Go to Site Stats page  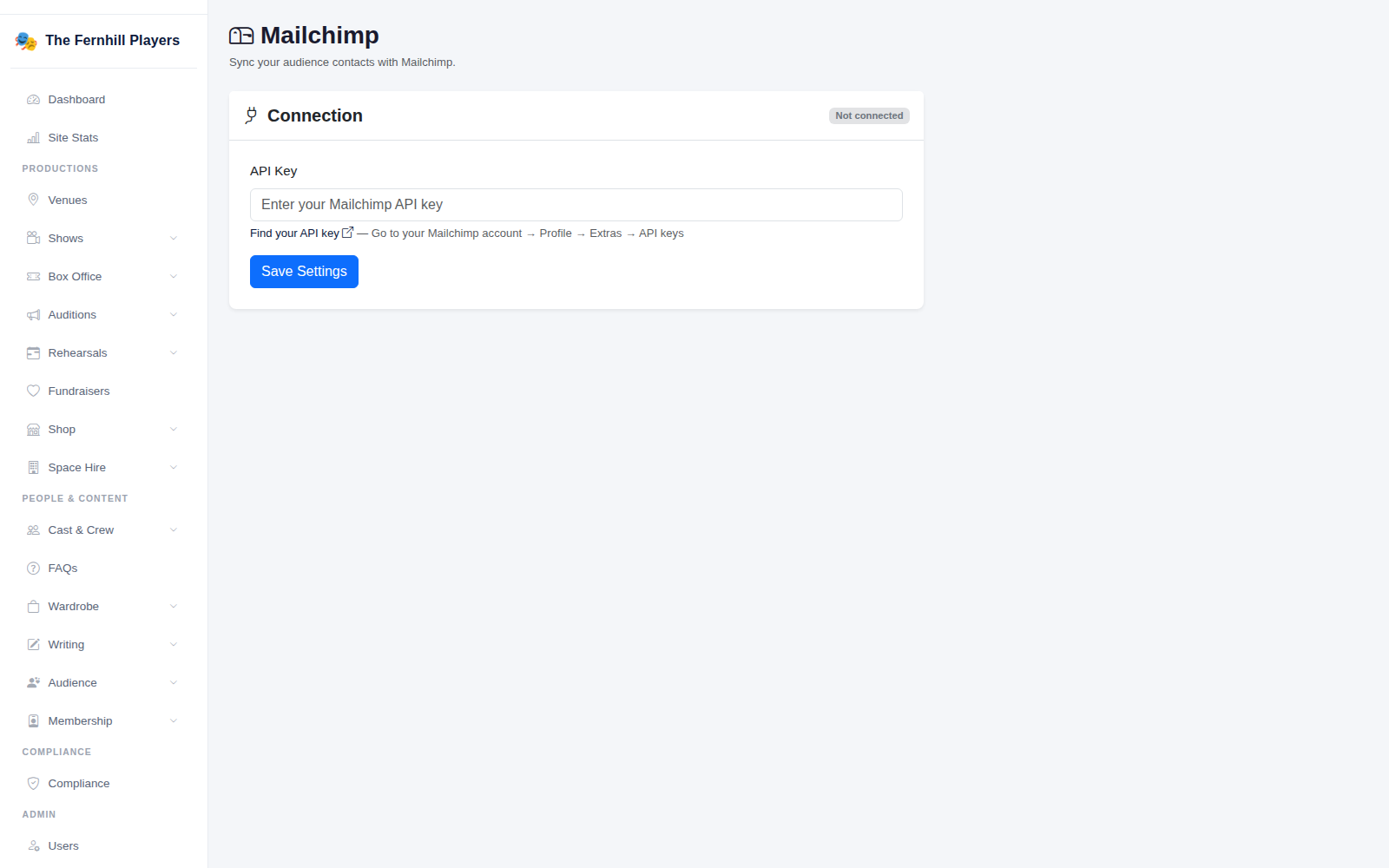[x=103, y=138]
